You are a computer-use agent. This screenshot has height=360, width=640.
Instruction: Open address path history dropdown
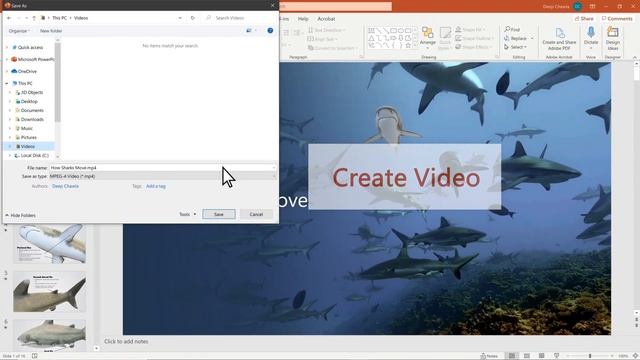coord(180,18)
